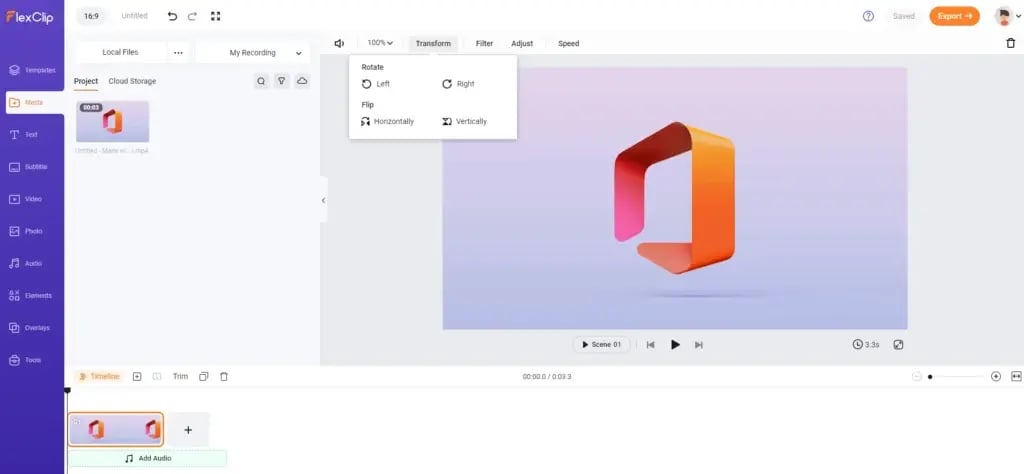Open the 100% volume dropdown
This screenshot has width=1024, height=474.
tap(379, 43)
